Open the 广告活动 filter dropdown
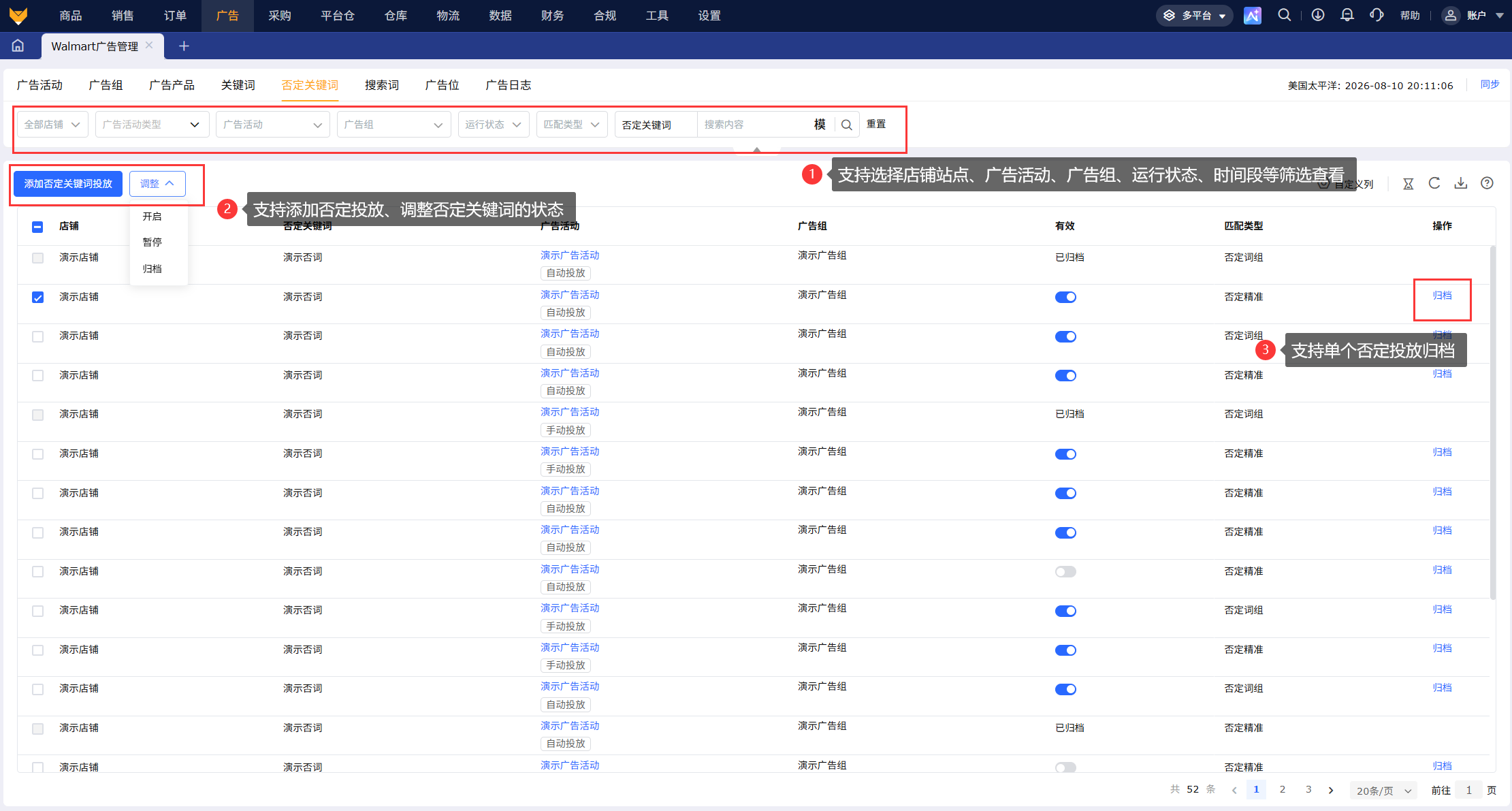 (x=272, y=125)
